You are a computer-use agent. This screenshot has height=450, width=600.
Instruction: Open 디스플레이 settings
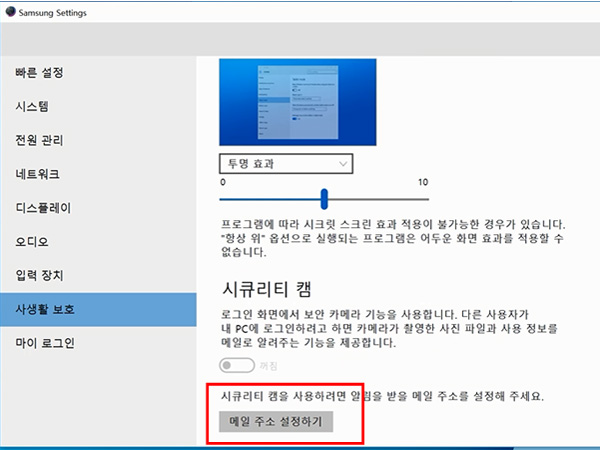point(98,208)
